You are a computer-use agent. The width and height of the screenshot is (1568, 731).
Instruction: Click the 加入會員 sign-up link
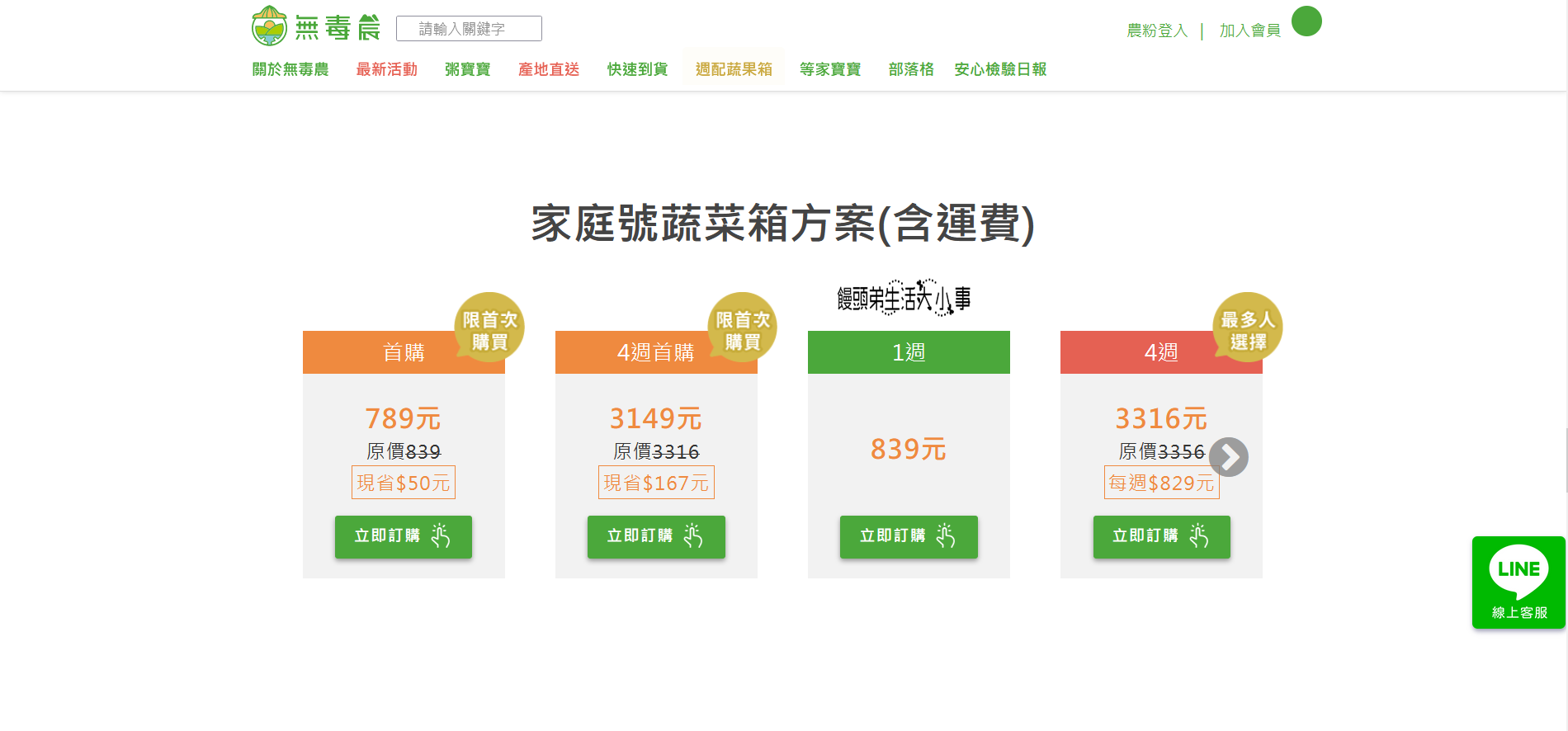coord(1249,31)
